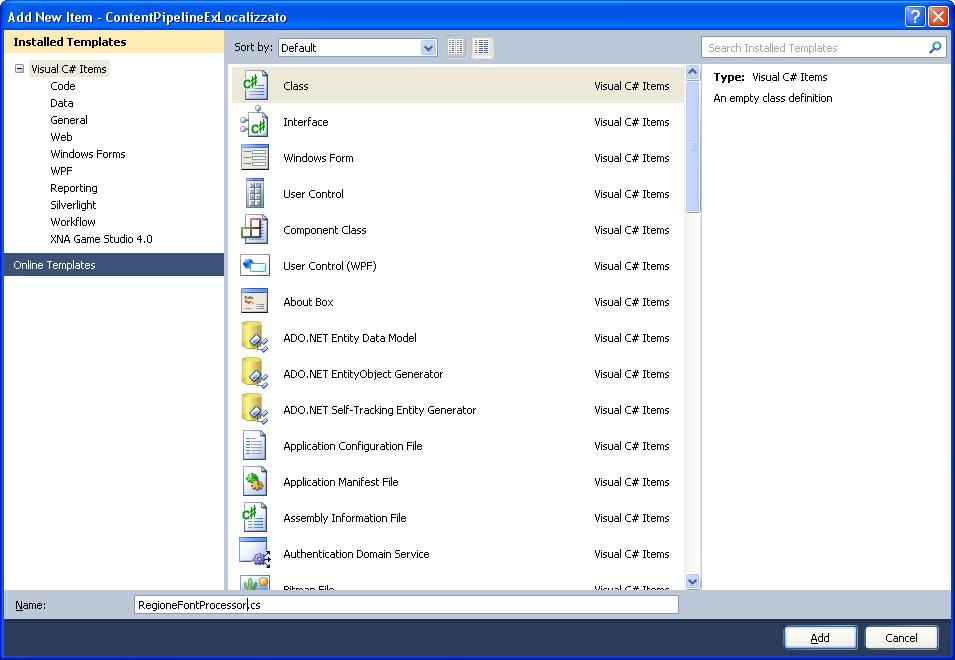Cancel the Add New Item dialog

[x=901, y=637]
